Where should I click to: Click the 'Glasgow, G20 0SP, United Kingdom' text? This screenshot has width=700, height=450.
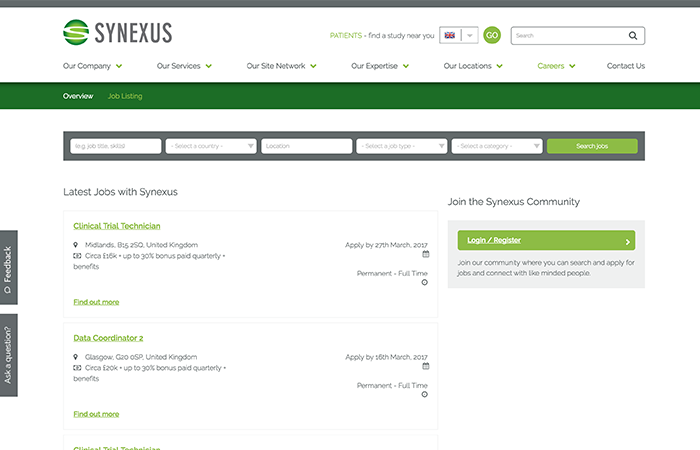pyautogui.click(x=141, y=357)
